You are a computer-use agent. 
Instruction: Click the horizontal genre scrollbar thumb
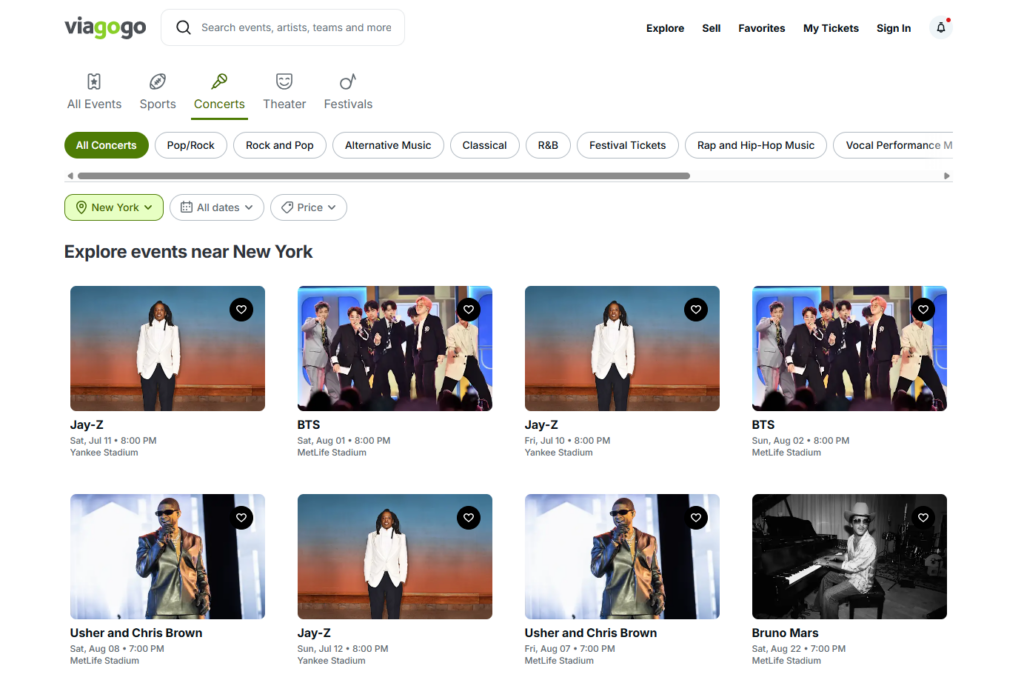(x=384, y=176)
